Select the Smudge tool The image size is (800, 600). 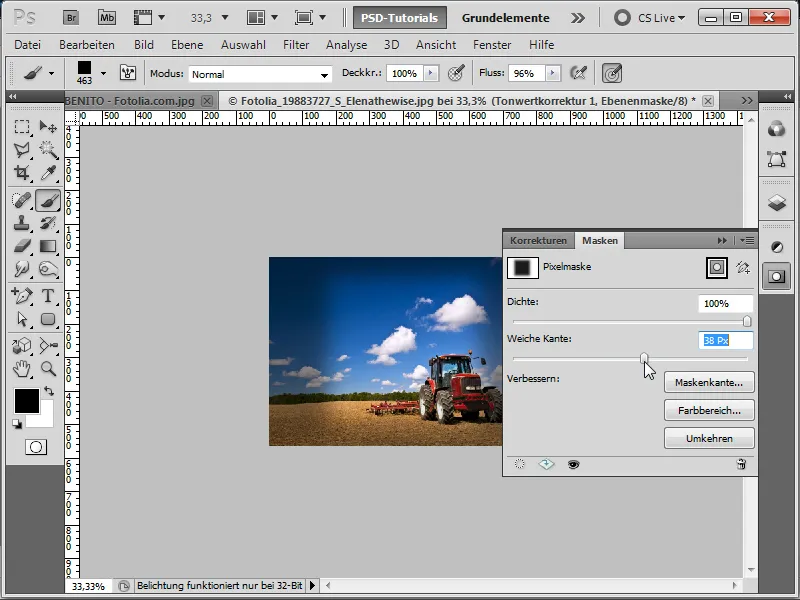(x=21, y=269)
